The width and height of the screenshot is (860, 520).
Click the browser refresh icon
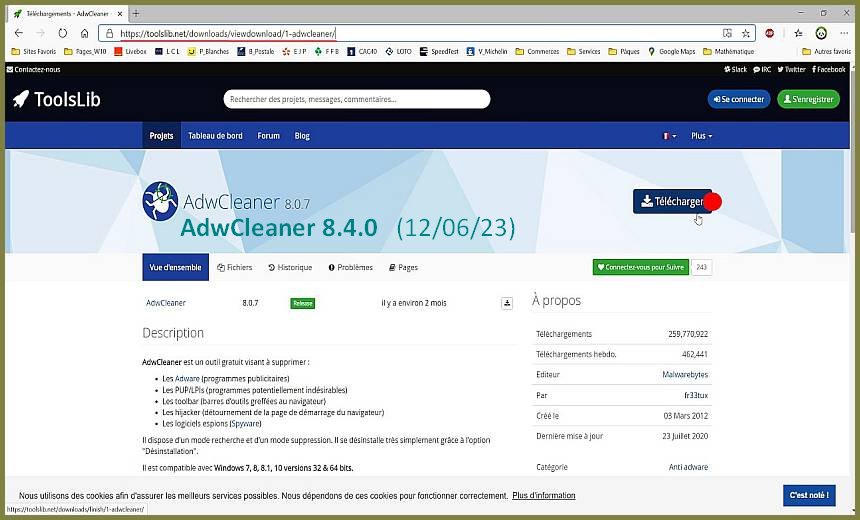click(63, 33)
